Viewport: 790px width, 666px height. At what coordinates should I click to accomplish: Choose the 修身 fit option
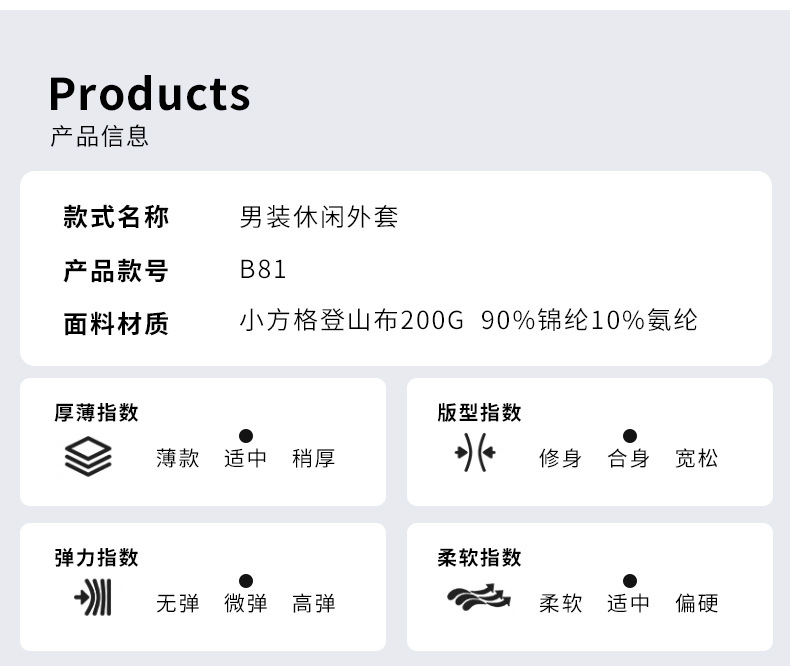(560, 459)
